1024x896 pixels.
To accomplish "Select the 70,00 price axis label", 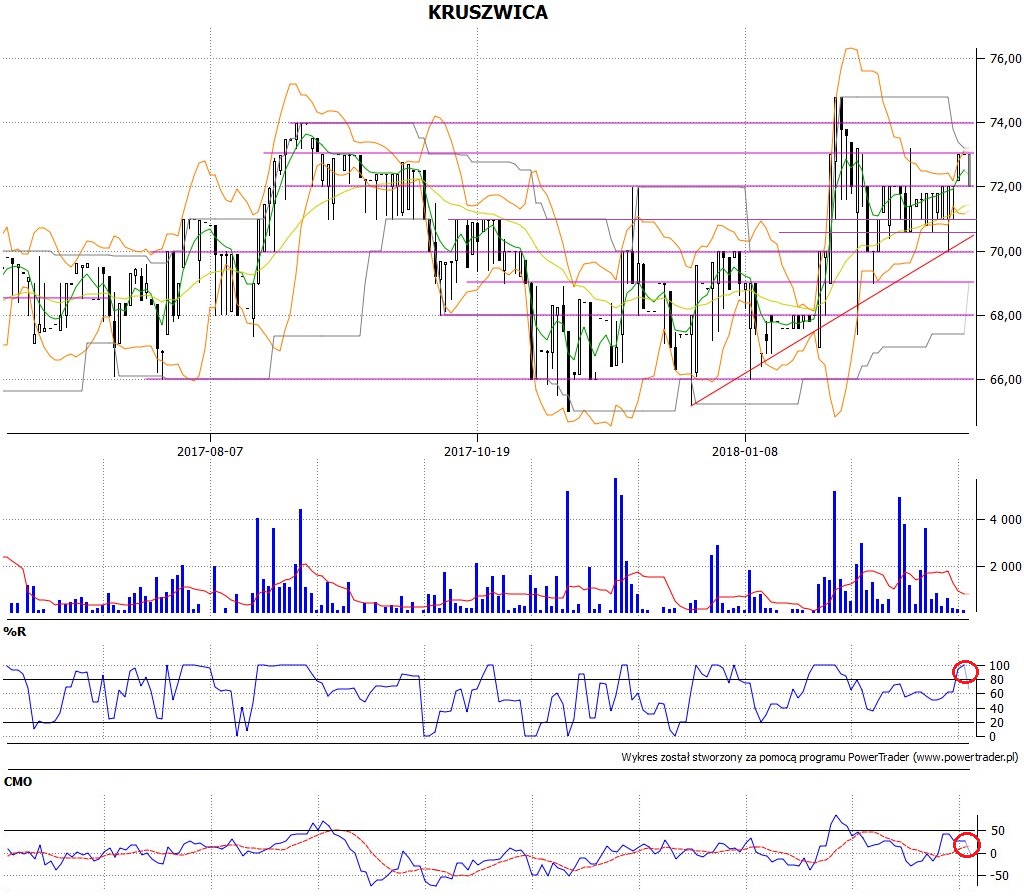I will [x=1005, y=251].
